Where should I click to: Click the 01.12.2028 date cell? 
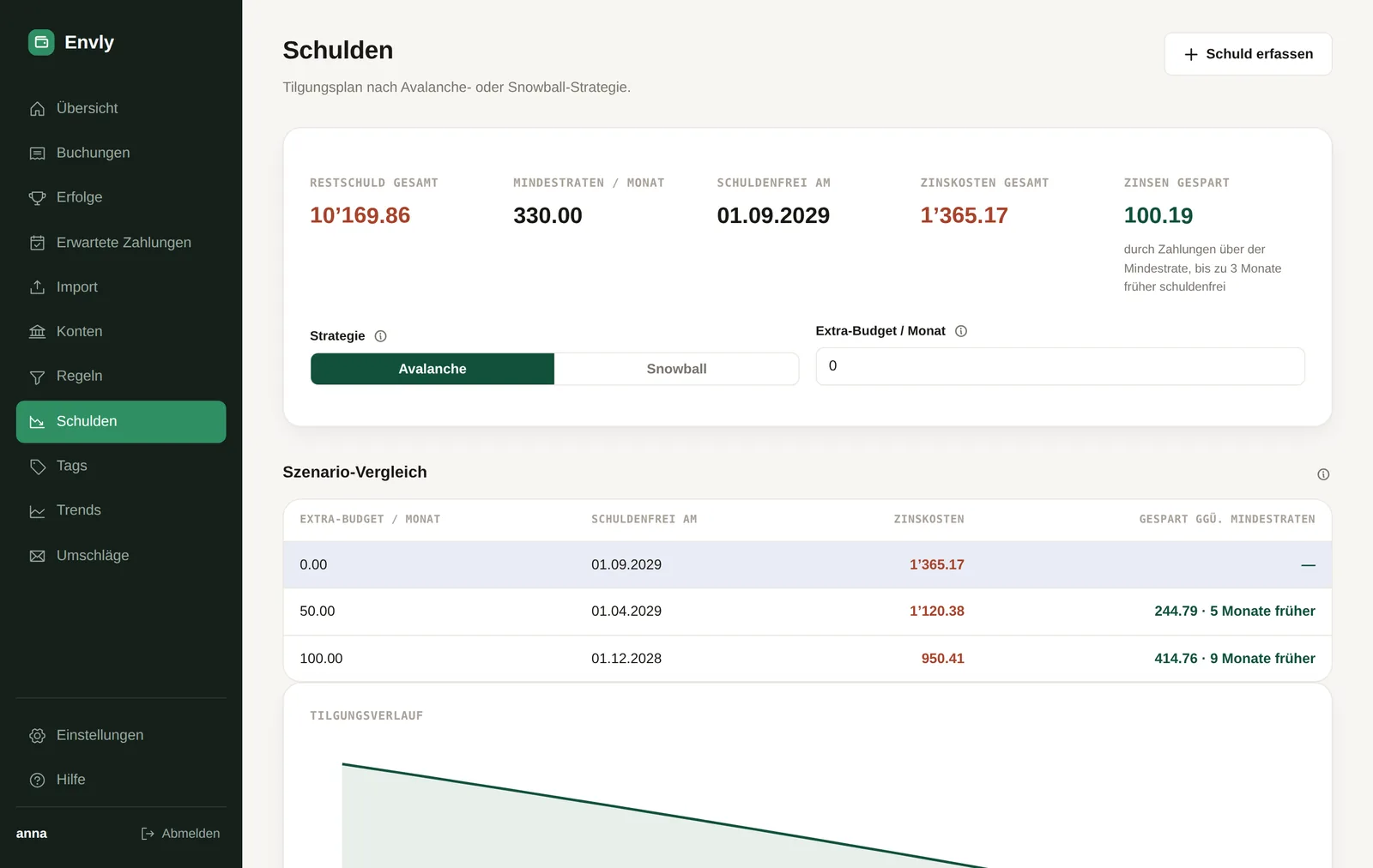pos(626,659)
